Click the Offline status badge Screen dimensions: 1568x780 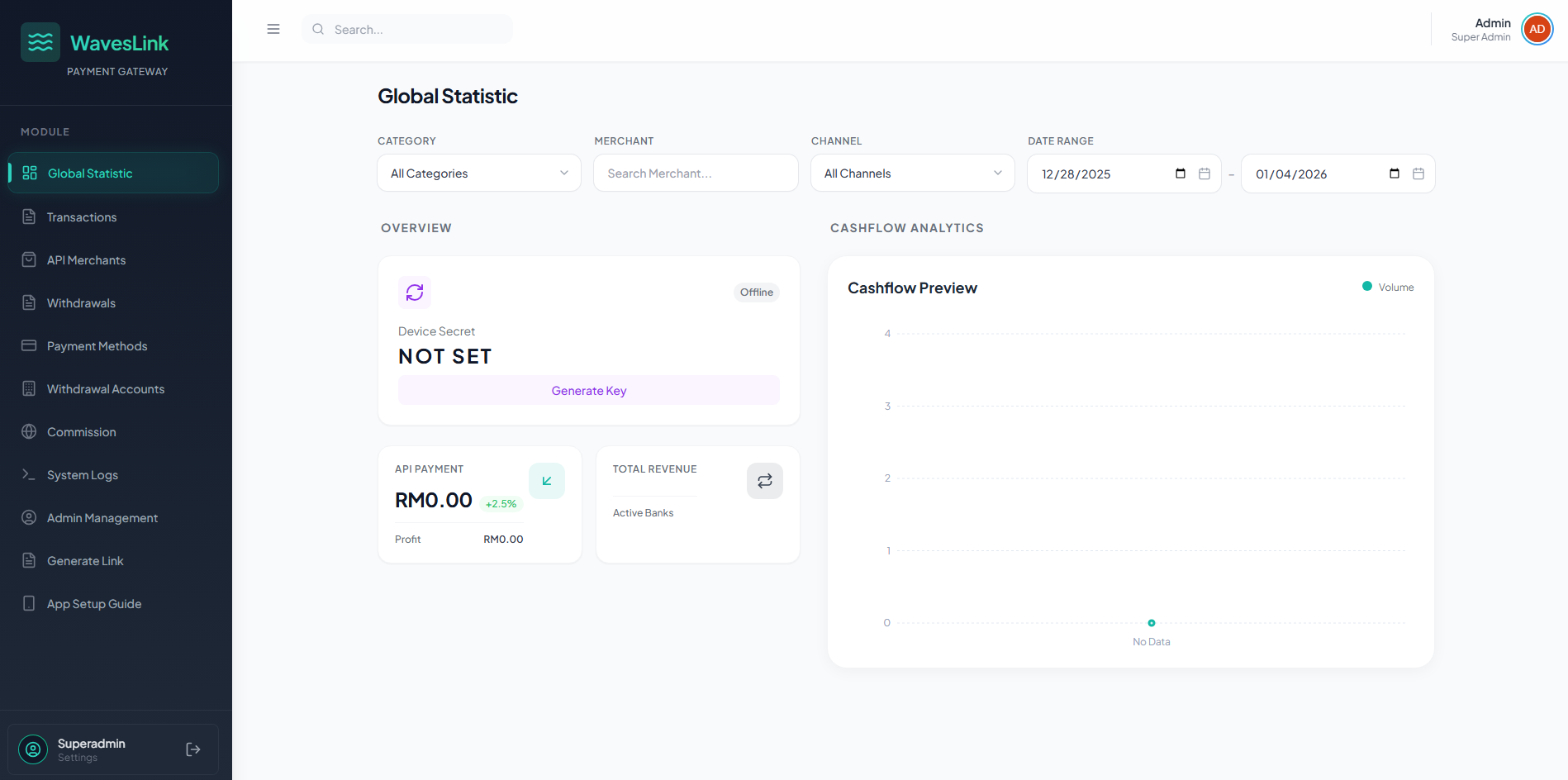756,292
